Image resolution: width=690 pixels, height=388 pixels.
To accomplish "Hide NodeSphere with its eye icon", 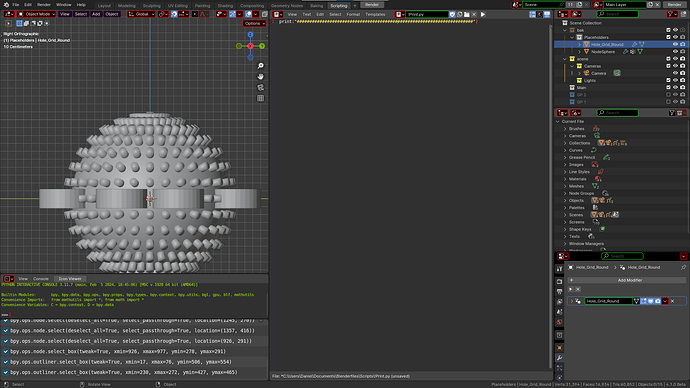I will click(x=675, y=51).
